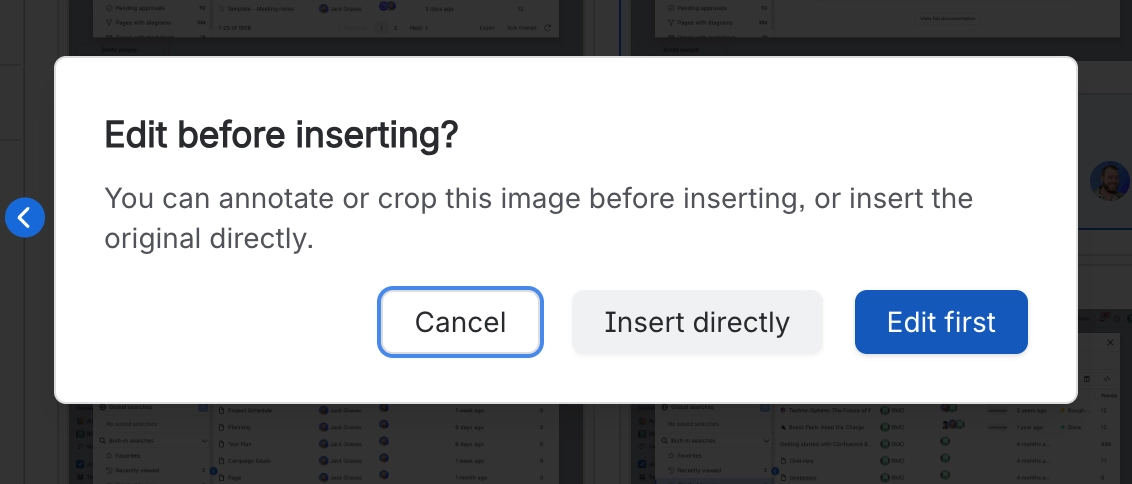Click the blue left-arrow previous button
1132x484 pixels.
pyautogui.click(x=25, y=217)
